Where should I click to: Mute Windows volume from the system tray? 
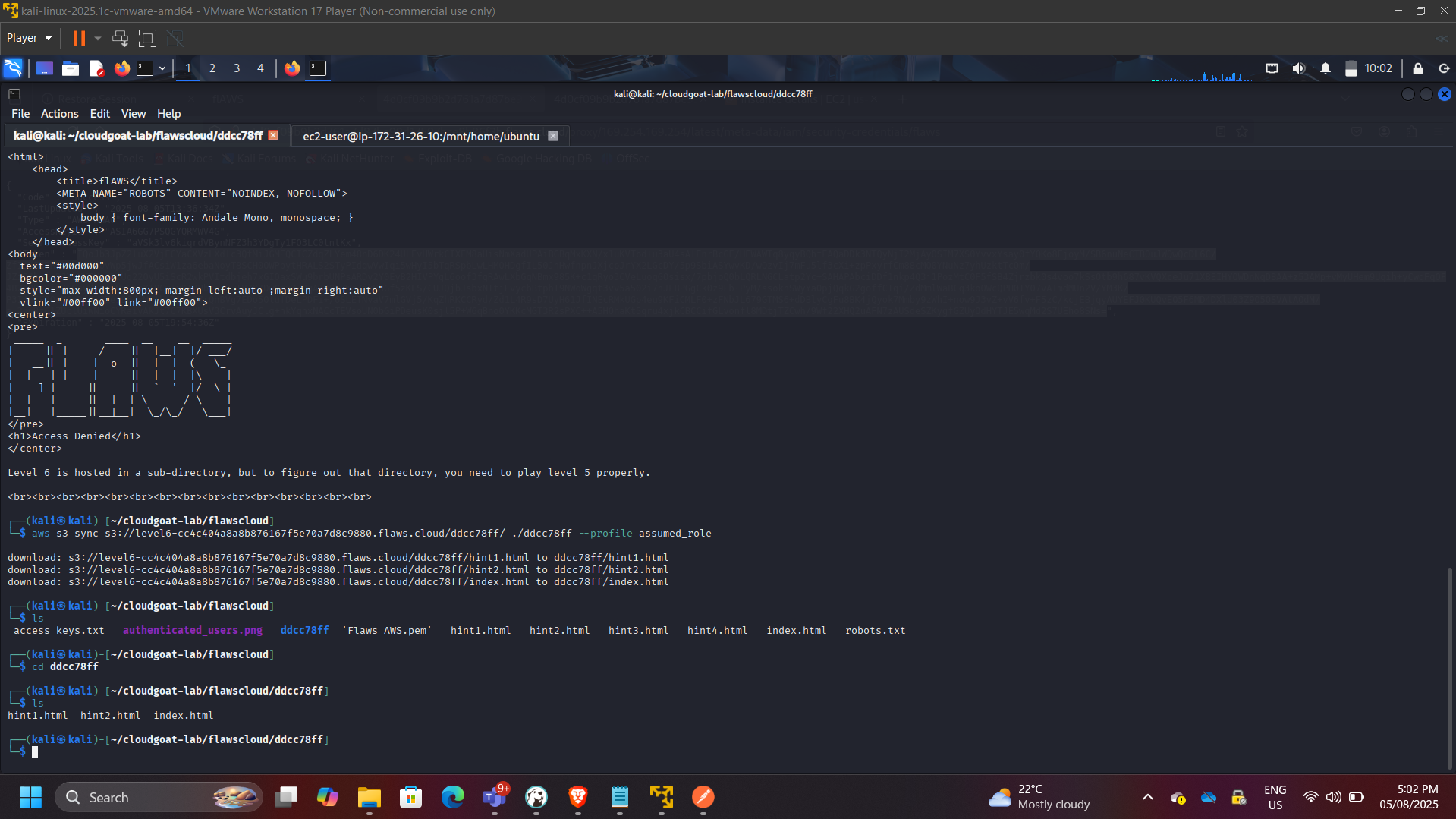(1335, 798)
